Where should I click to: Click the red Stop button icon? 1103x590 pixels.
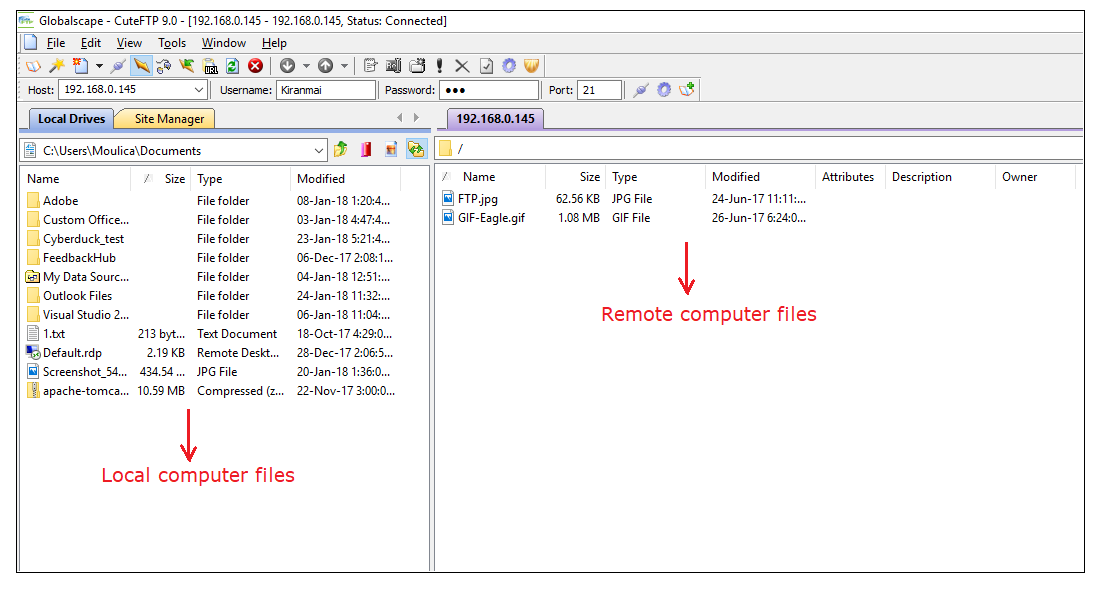256,66
